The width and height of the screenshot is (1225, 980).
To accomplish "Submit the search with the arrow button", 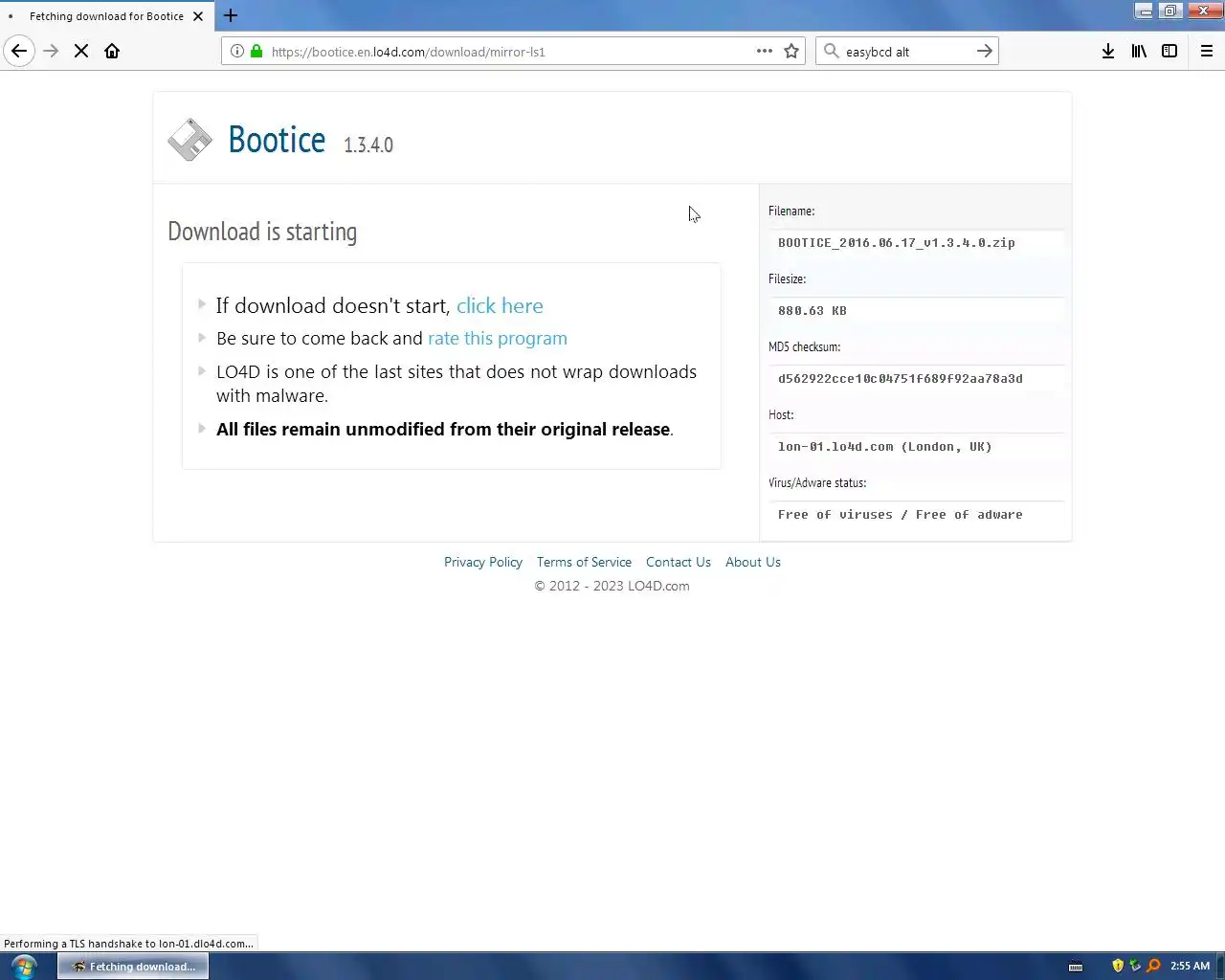I will coord(985,52).
